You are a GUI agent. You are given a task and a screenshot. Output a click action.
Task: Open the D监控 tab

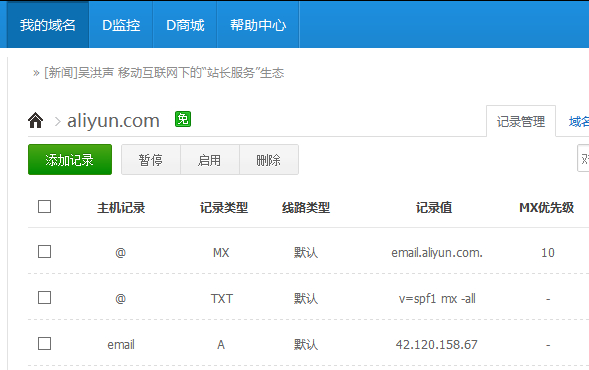click(x=121, y=25)
